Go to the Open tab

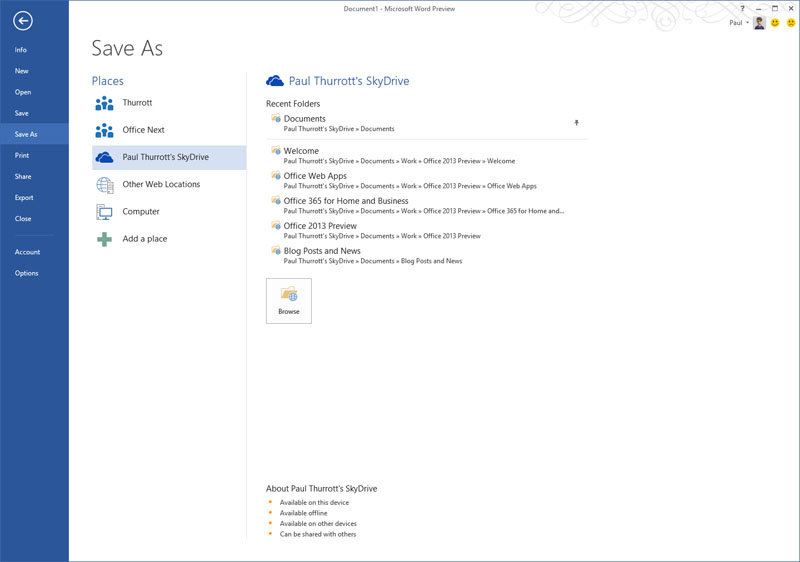[x=23, y=92]
